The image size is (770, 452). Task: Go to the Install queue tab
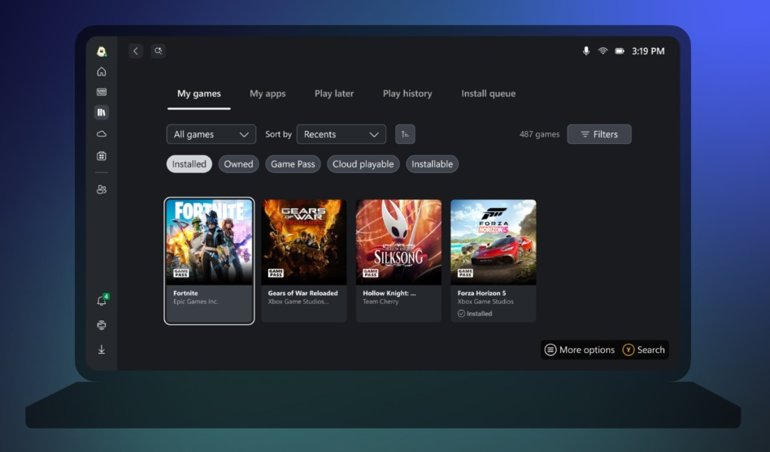(488, 94)
